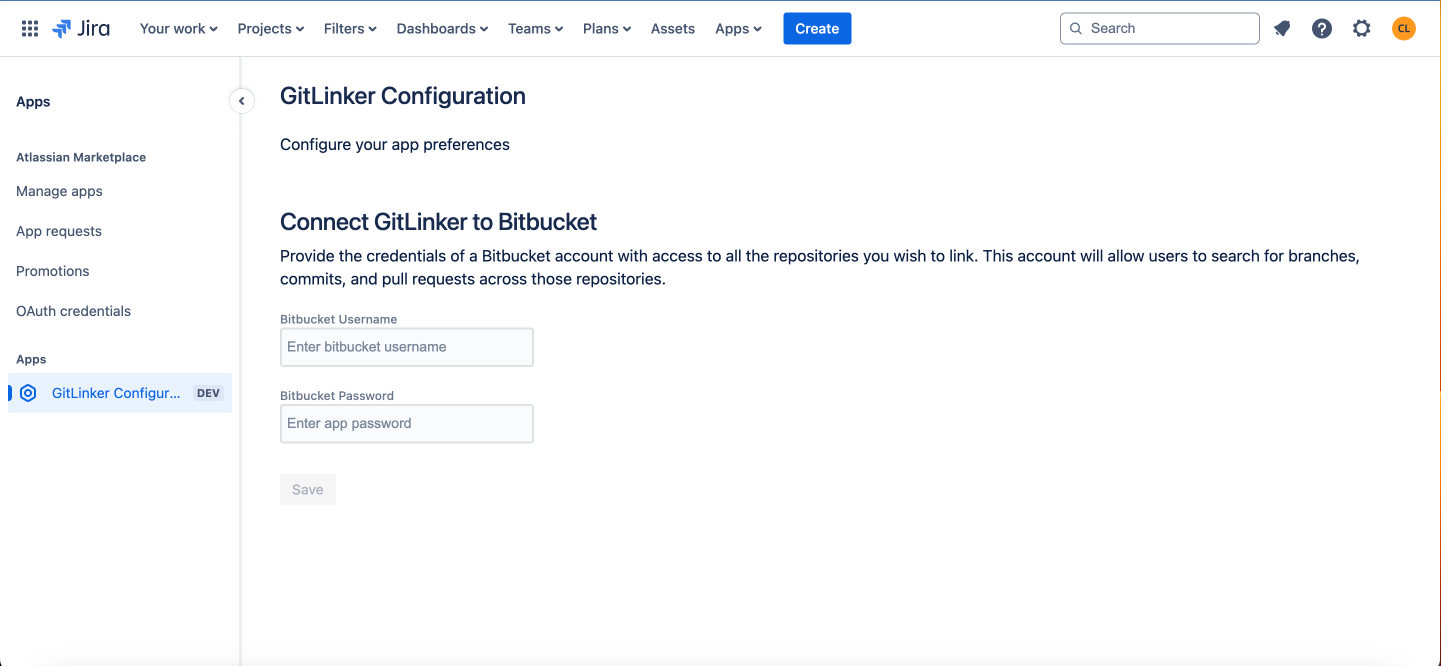Click into the Bitbucket Password field
The height and width of the screenshot is (666, 1441).
(x=406, y=423)
